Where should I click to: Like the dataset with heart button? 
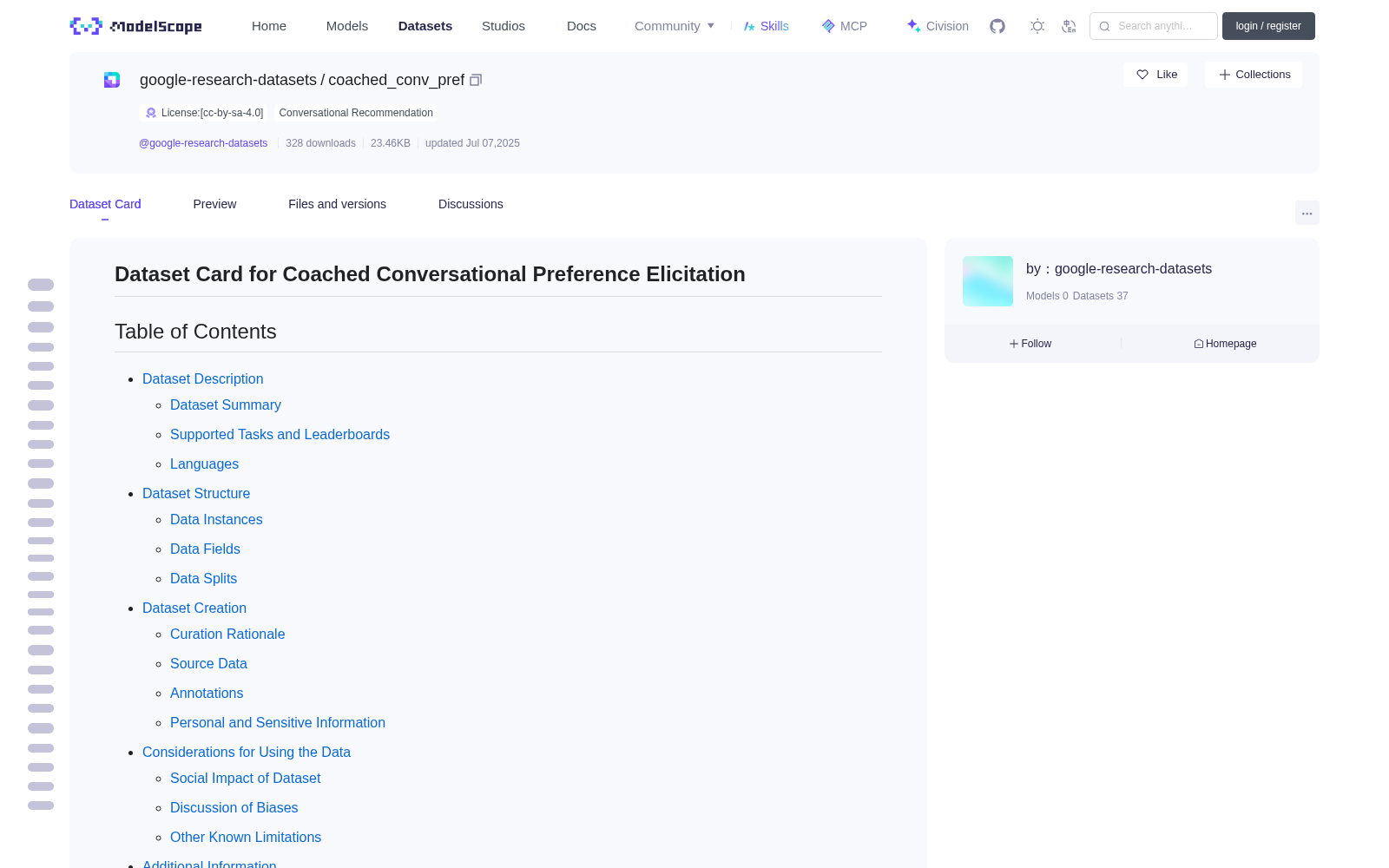point(1155,75)
